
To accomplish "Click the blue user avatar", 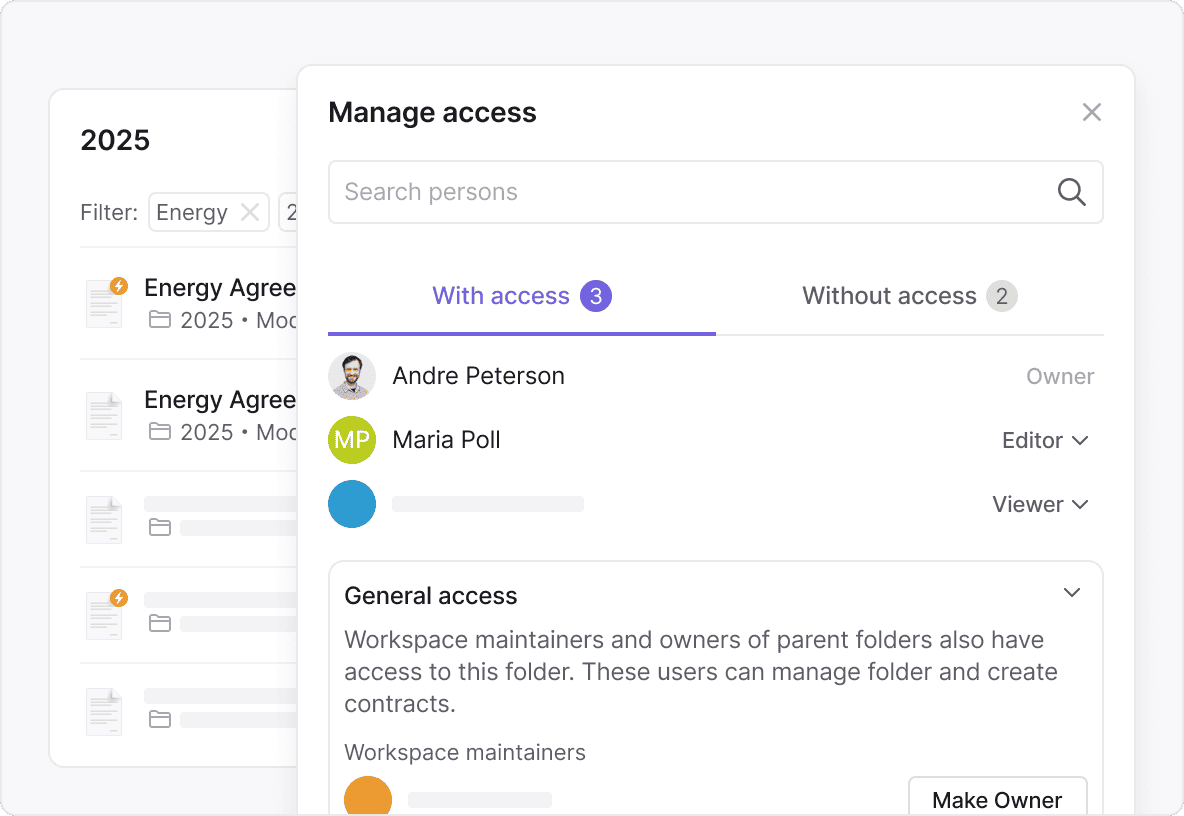I will pos(352,504).
